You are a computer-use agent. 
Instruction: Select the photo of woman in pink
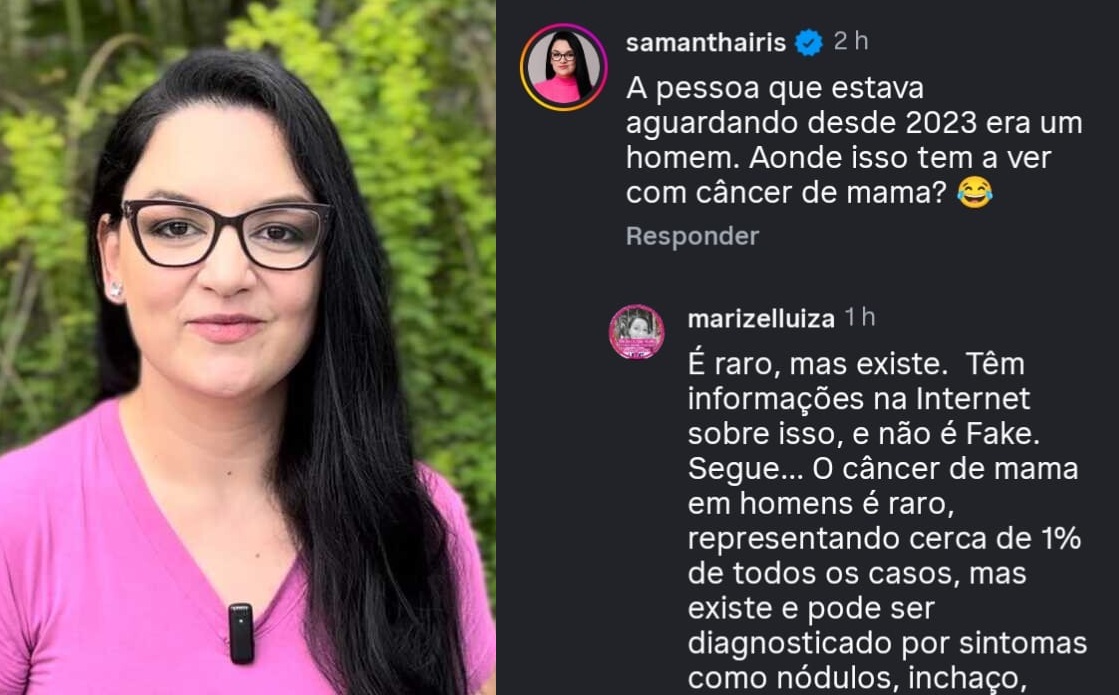248,348
